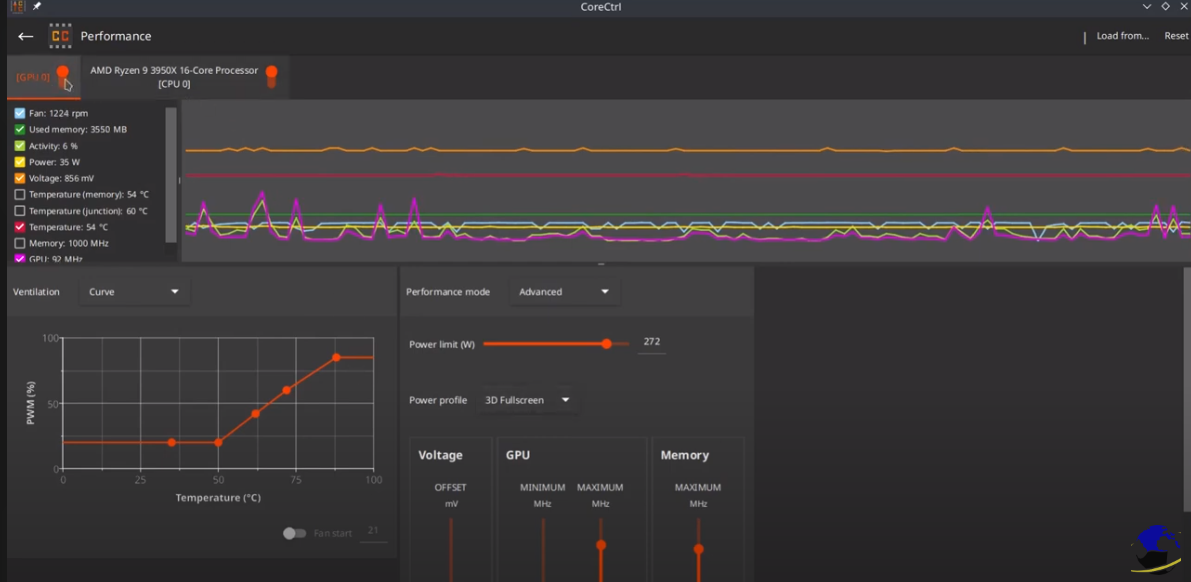Click the Power limit slider handle
This screenshot has width=1191, height=582.
pyautogui.click(x=607, y=344)
